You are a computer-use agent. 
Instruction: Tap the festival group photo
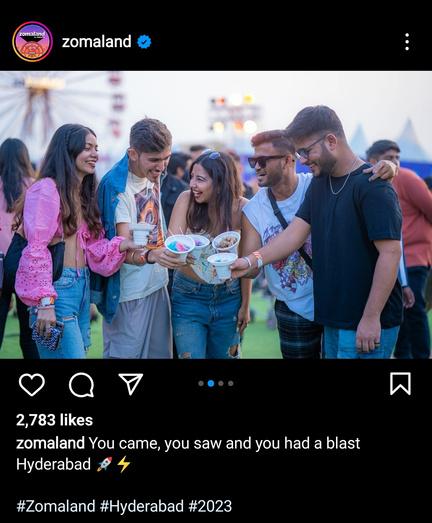point(216,215)
